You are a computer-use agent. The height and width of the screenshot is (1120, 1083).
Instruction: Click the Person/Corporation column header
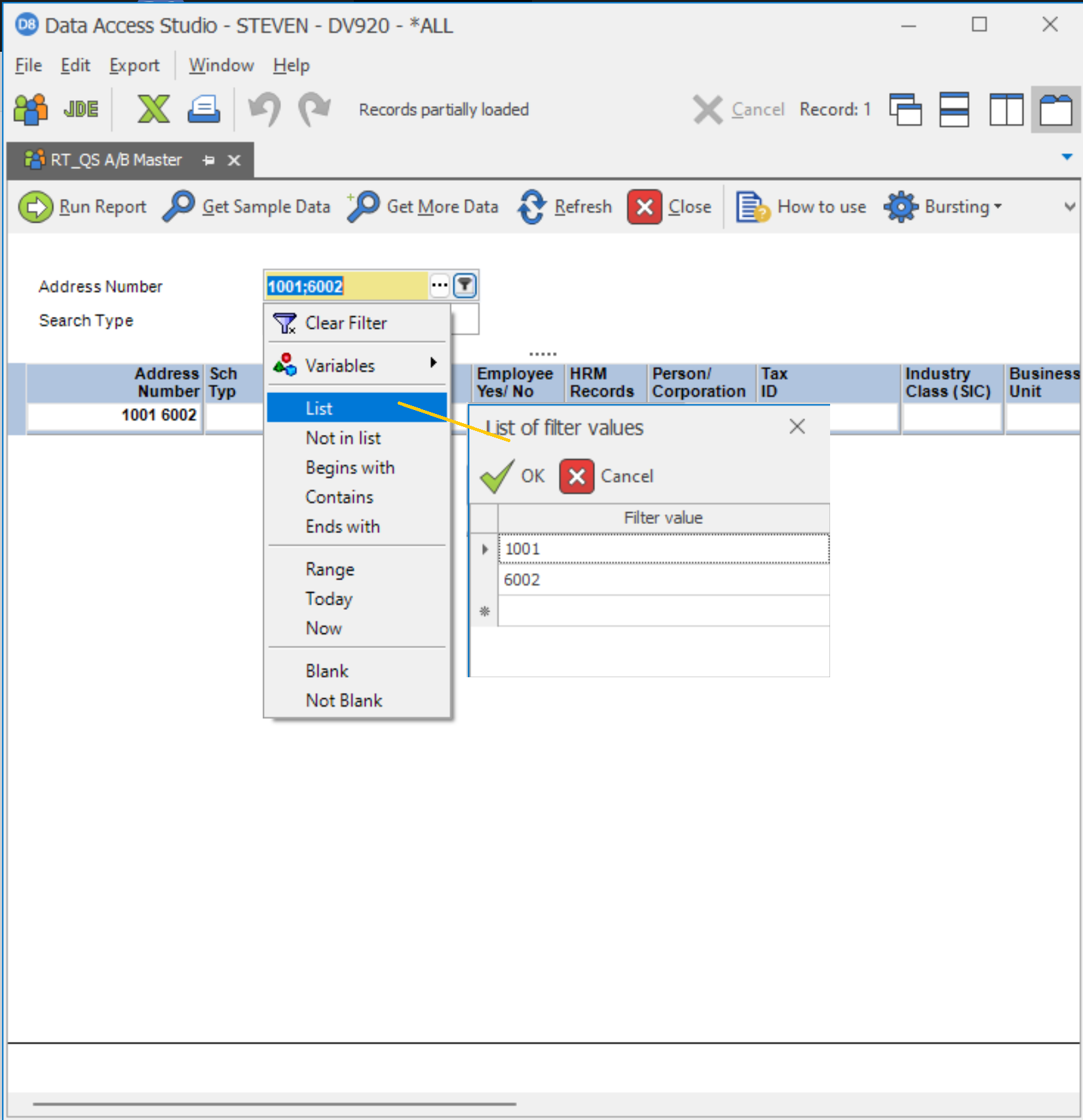pyautogui.click(x=702, y=383)
